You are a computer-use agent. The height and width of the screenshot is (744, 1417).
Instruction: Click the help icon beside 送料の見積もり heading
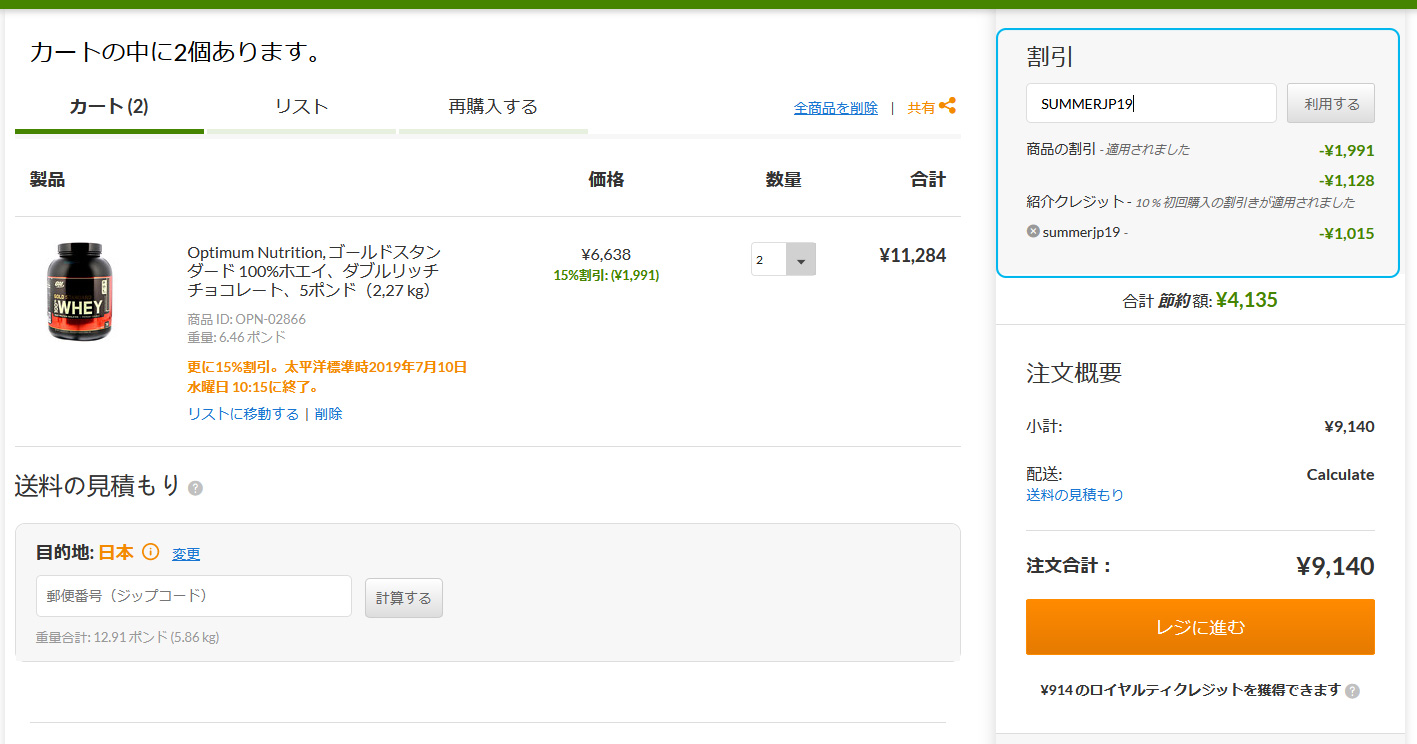coord(195,488)
